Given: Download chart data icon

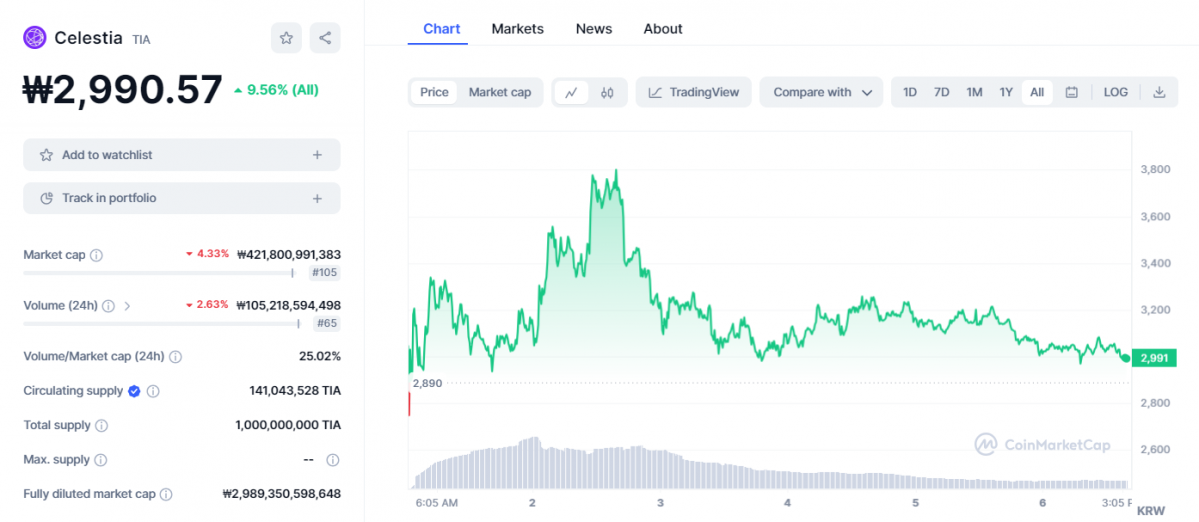Looking at the screenshot, I should click(1159, 92).
